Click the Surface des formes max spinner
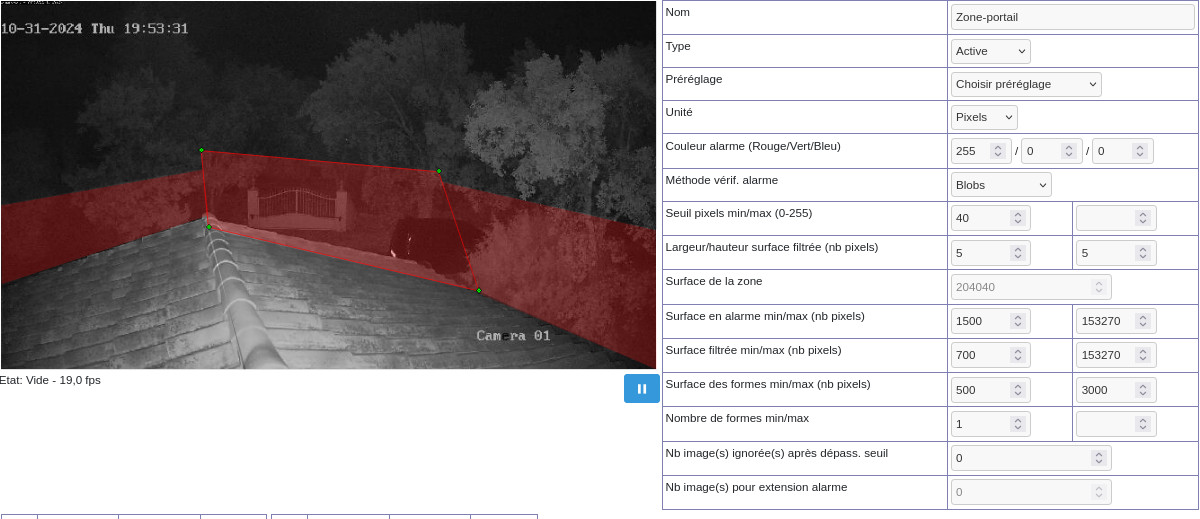This screenshot has height=519, width=1200. coord(1142,389)
